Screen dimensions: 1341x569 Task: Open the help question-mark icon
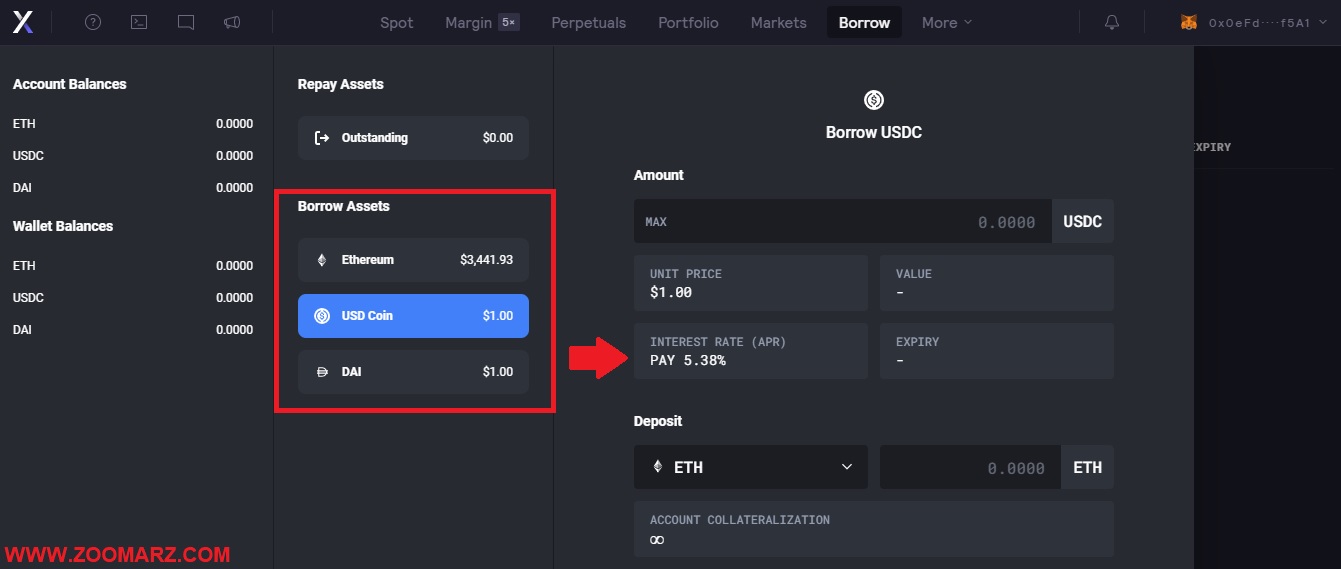[93, 22]
